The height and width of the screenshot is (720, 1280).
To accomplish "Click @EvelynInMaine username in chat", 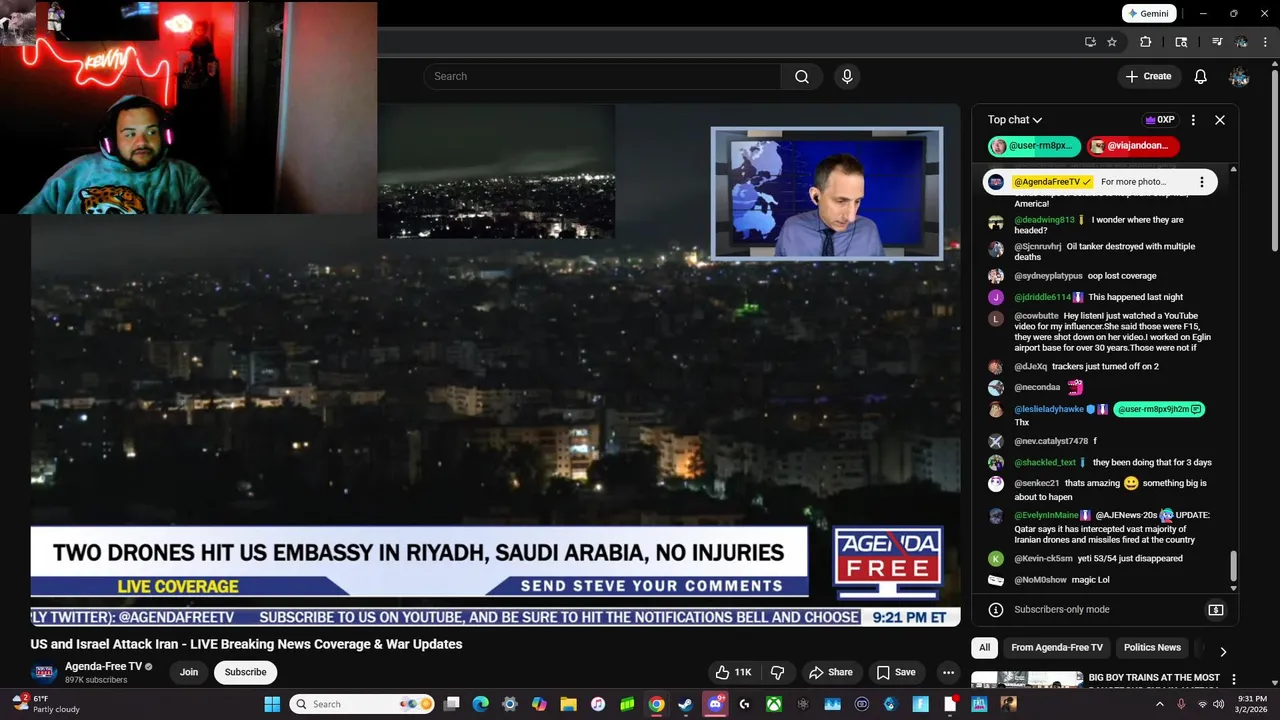I will (x=1046, y=515).
